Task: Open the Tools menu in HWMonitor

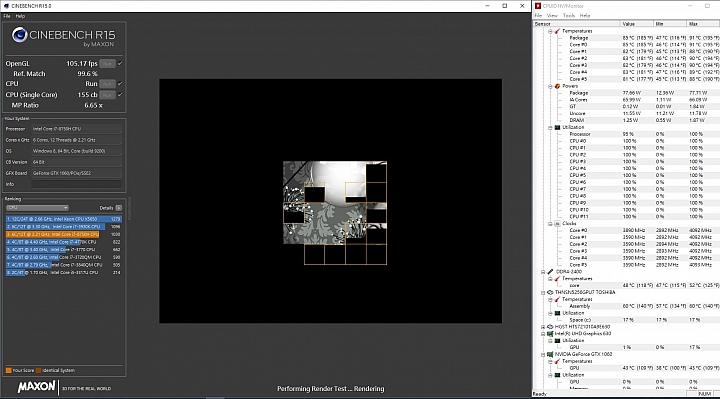Action: tap(568, 15)
